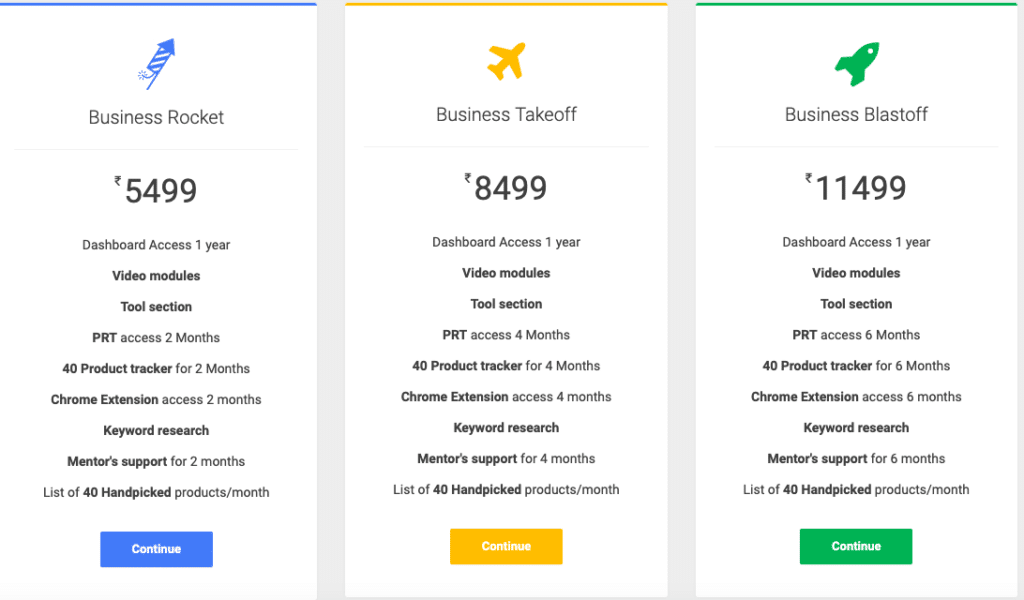Click the yellow airplane icon
Screen dimensions: 1024x600
[x=506, y=61]
